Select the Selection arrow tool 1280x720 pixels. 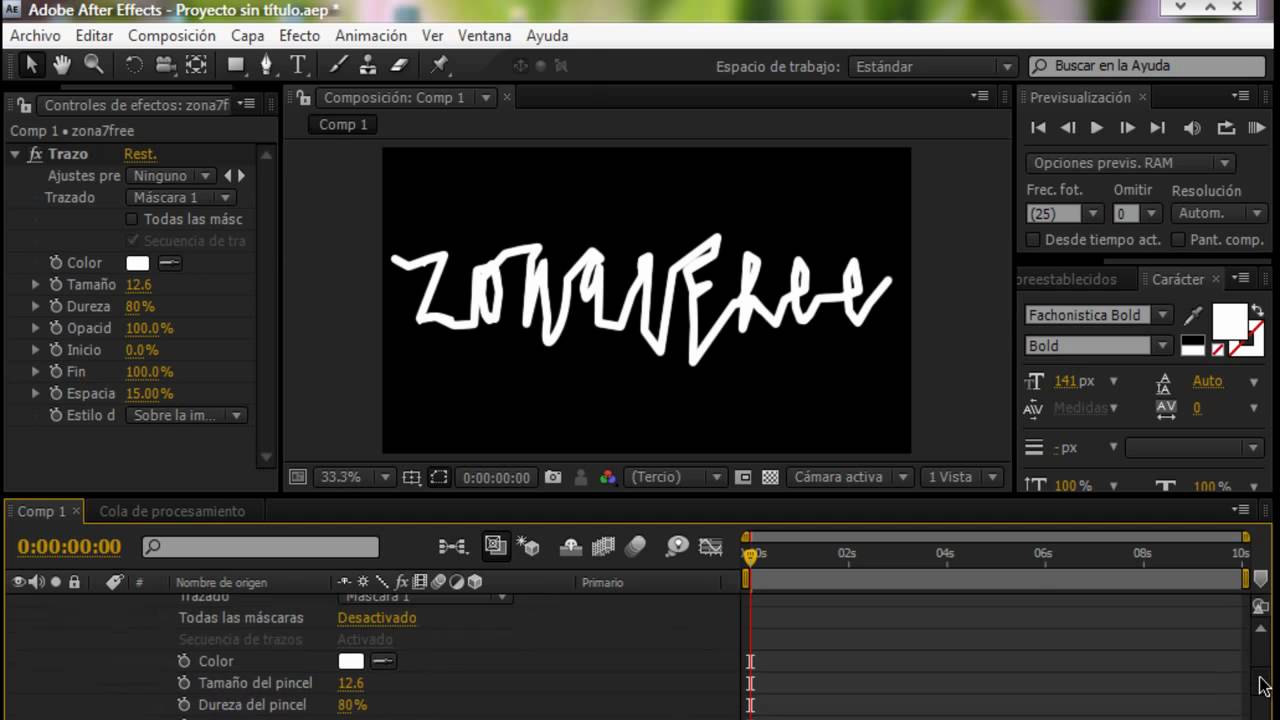(31, 65)
